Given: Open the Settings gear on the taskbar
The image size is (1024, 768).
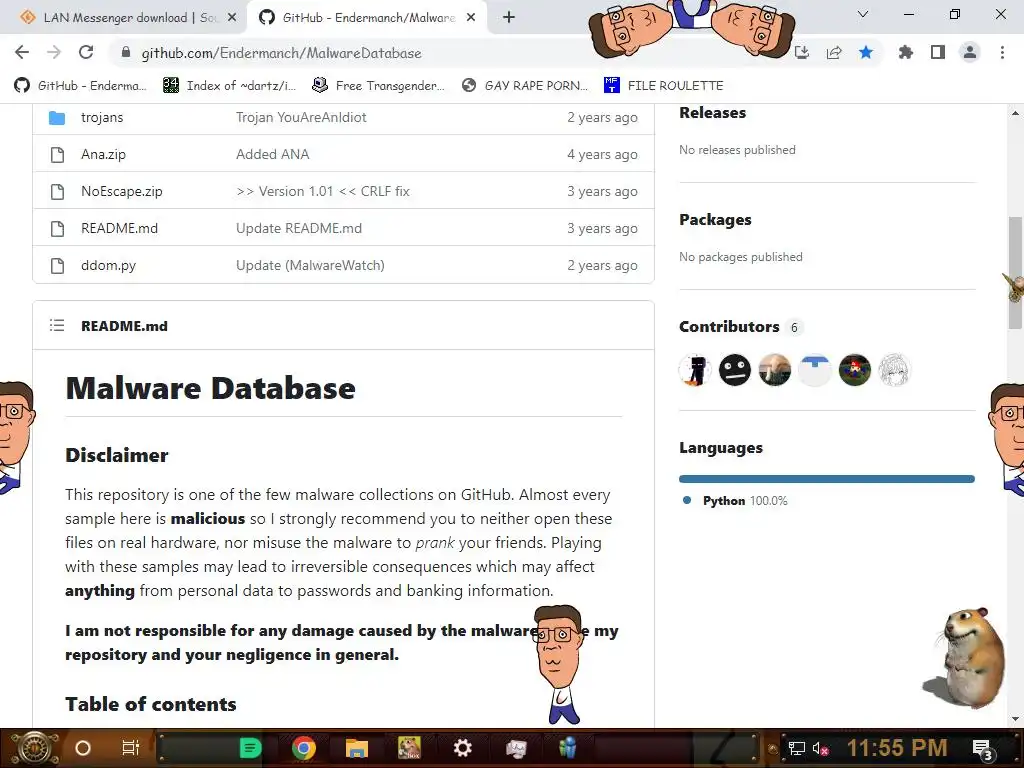Looking at the screenshot, I should tap(462, 748).
